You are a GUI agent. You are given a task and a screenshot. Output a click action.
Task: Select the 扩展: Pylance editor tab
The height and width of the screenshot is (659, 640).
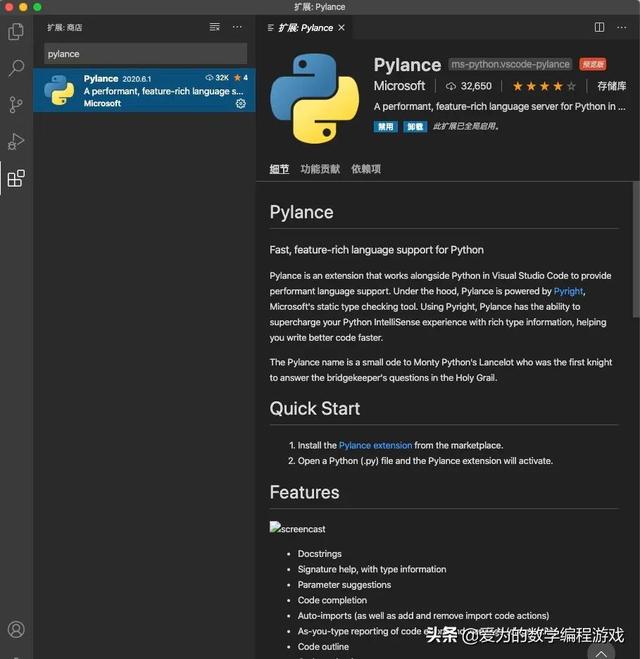pyautogui.click(x=305, y=28)
